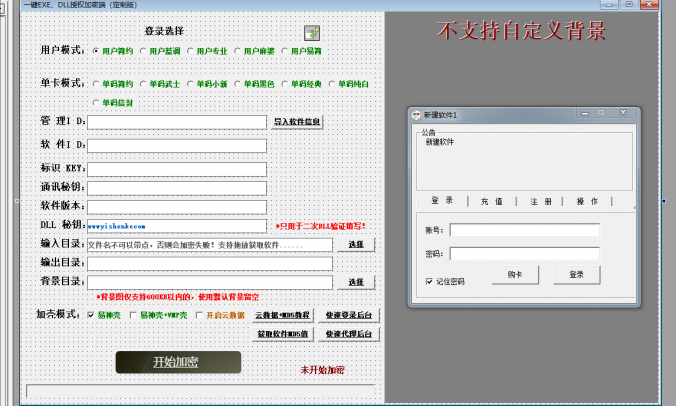Image resolution: width=676 pixels, height=406 pixels.
Task: Click 选择 button next to 输入目录
Action: coord(356,245)
